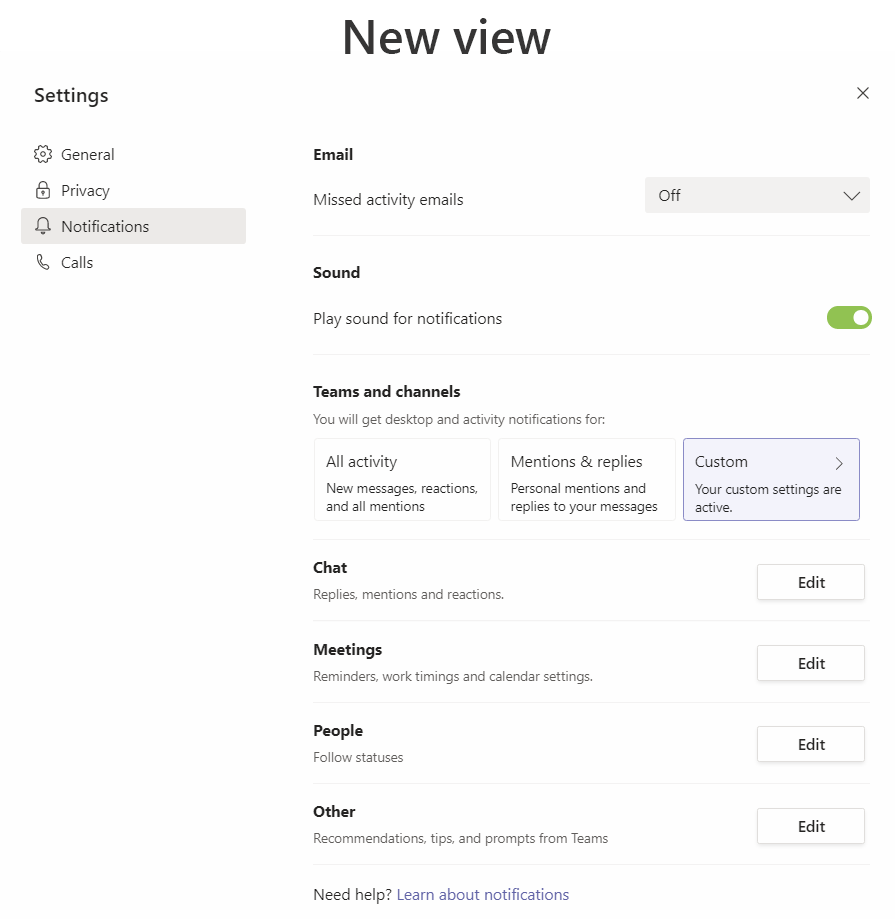Viewport: 895px width, 919px height.
Task: Edit Other notification settings
Action: click(x=810, y=826)
